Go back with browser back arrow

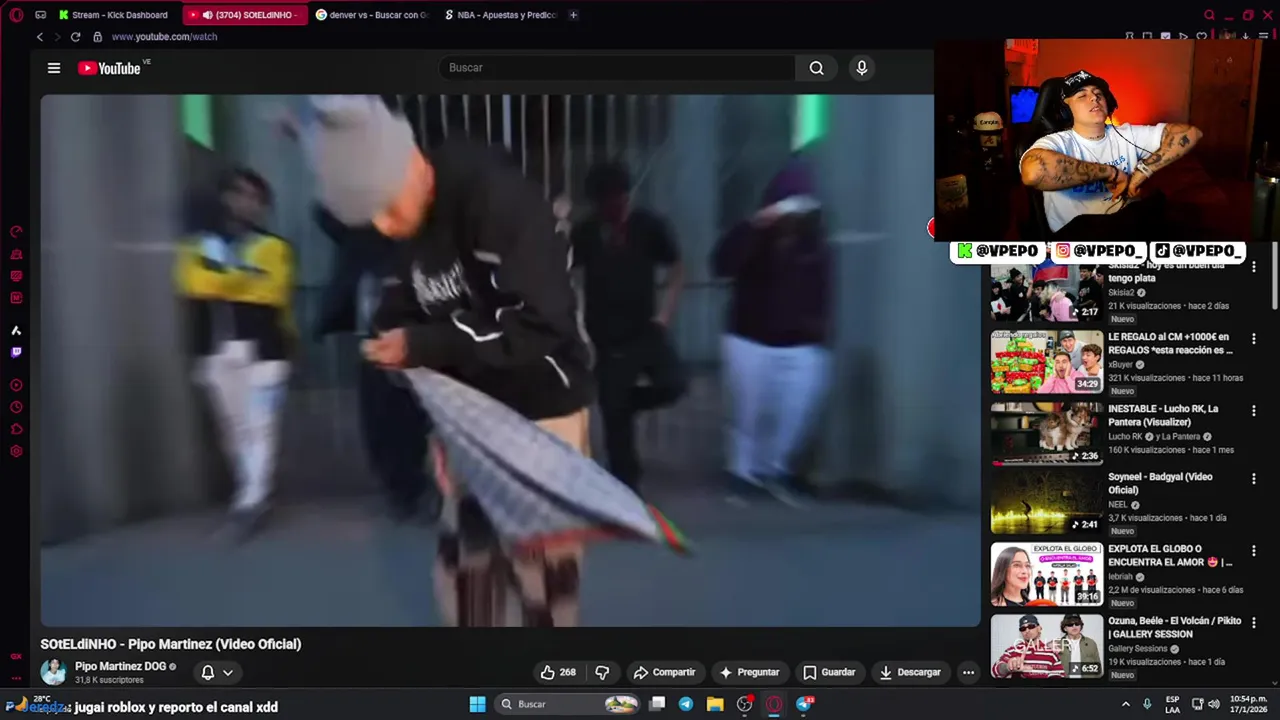click(x=40, y=37)
